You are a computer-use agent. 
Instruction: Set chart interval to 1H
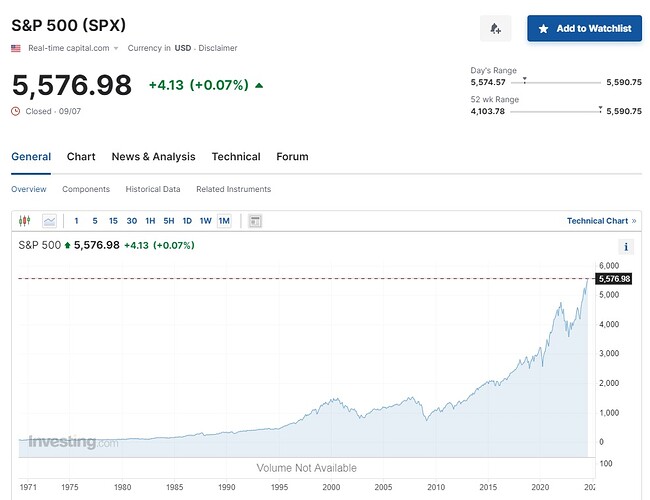[x=150, y=221]
